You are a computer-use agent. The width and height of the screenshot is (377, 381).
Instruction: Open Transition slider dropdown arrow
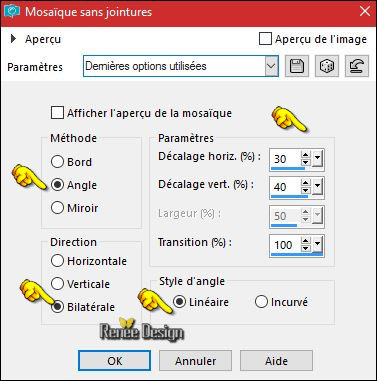[x=318, y=245]
